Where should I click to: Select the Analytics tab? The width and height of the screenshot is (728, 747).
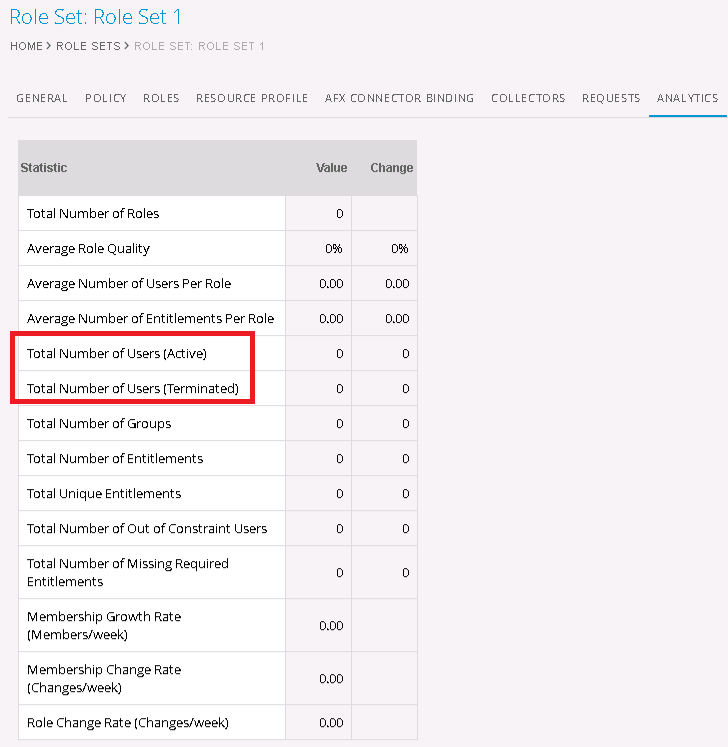pos(687,98)
